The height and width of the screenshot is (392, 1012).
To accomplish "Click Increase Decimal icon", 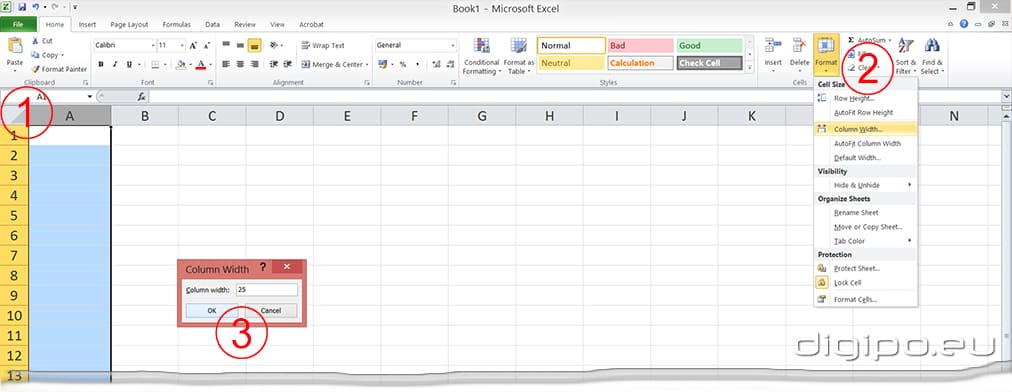I will point(436,65).
